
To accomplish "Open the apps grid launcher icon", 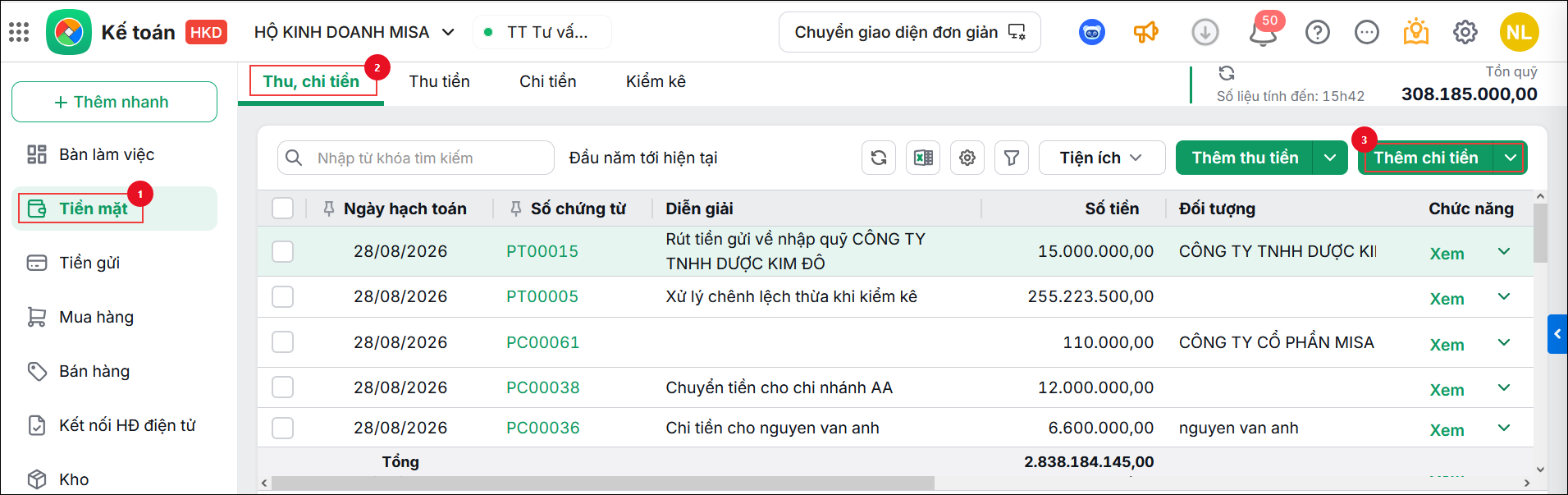I will (x=19, y=32).
